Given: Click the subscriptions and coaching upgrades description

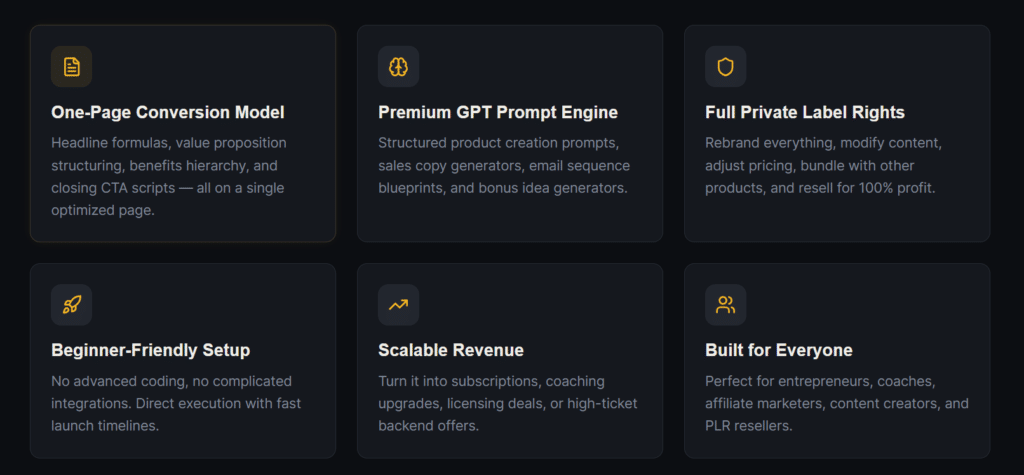Looking at the screenshot, I should (507, 403).
